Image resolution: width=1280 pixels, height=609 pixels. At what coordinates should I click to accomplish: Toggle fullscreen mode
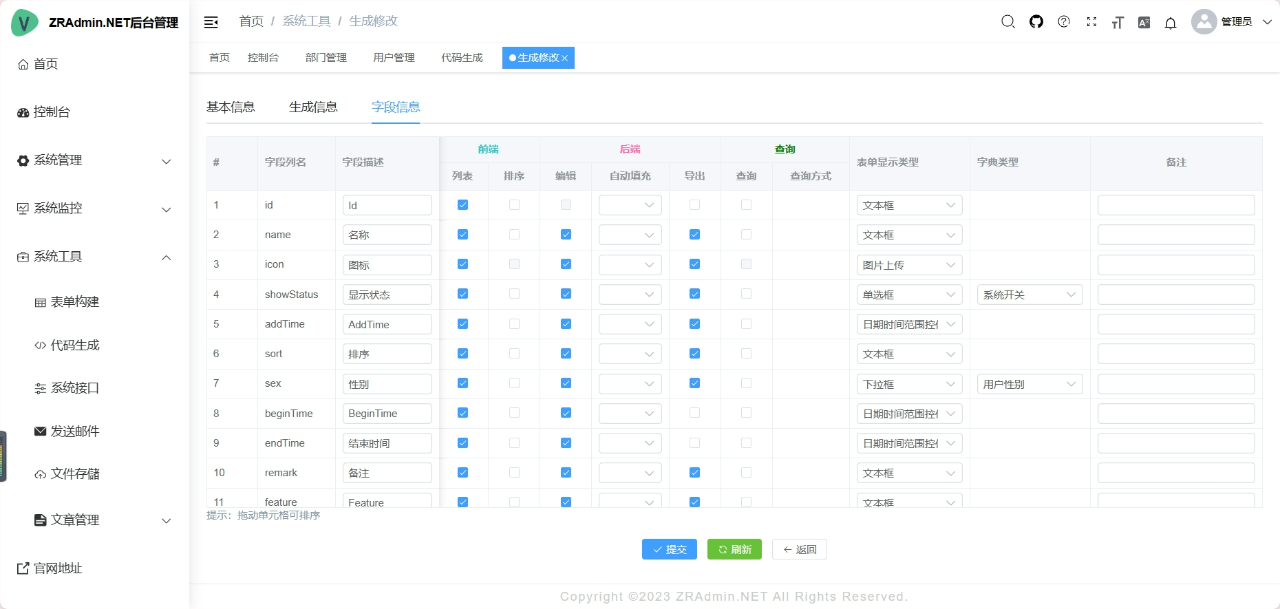[x=1090, y=21]
